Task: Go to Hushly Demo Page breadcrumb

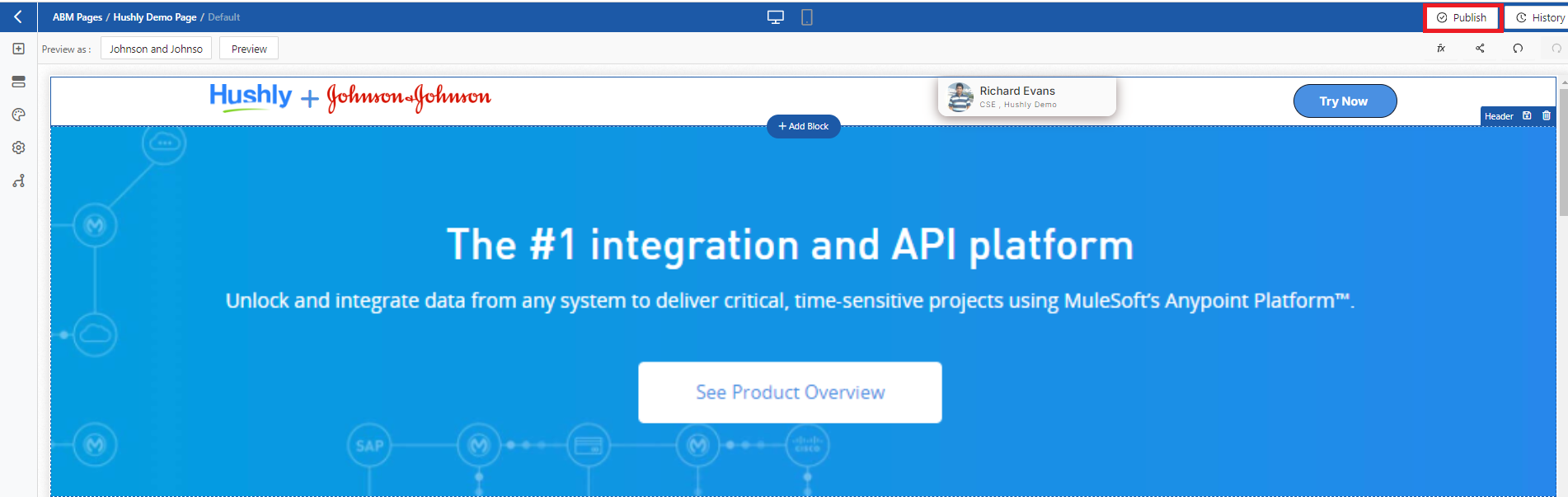Action: [154, 17]
